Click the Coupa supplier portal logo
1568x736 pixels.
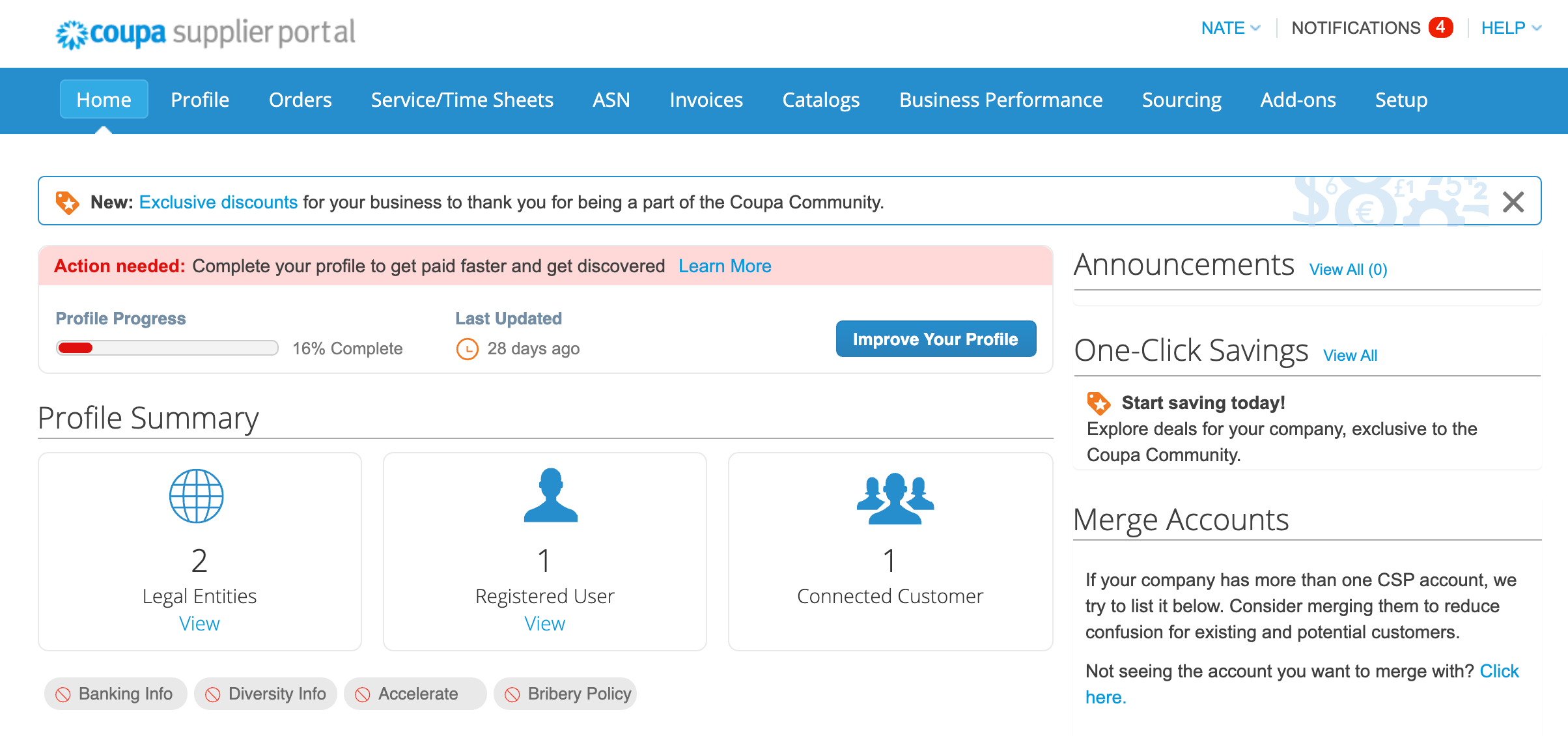[205, 33]
